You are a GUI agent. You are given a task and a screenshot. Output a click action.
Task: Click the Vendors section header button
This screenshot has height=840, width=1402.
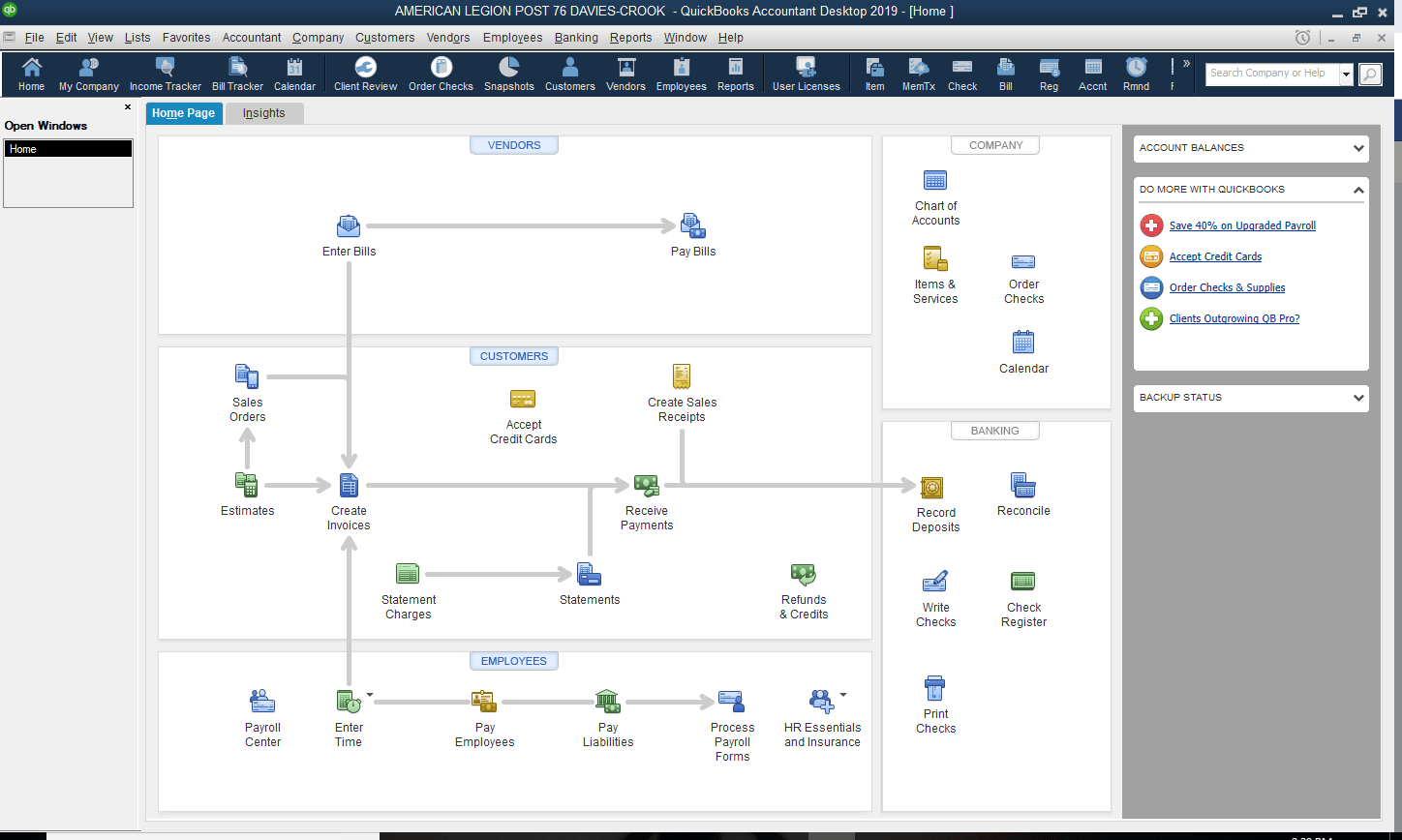514,145
